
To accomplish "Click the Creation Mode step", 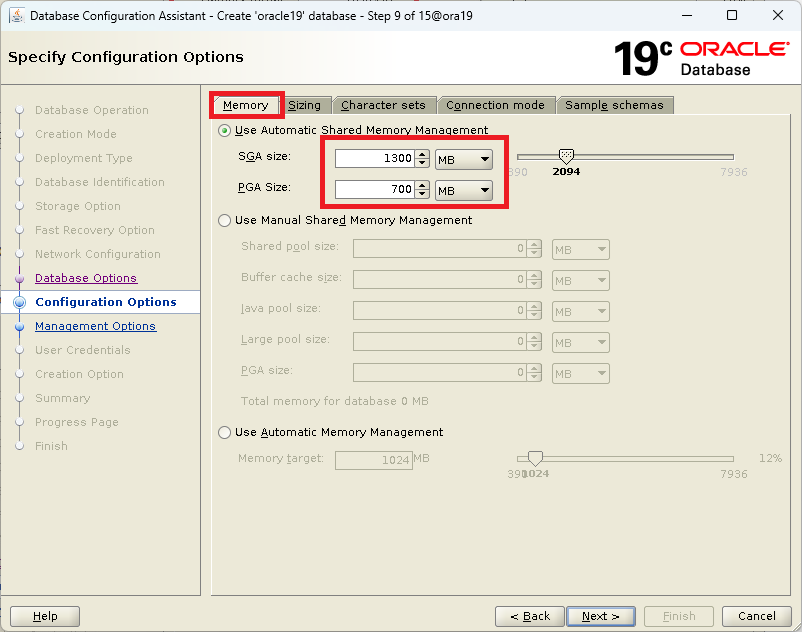I will click(76, 134).
